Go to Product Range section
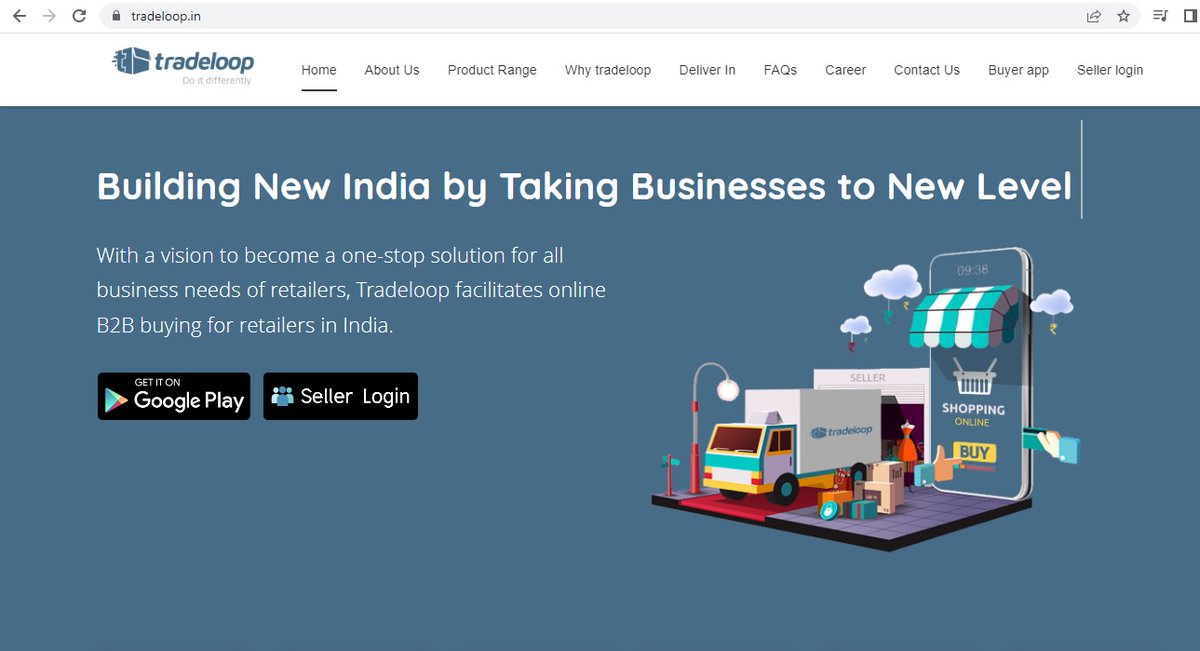1200x651 pixels. pos(492,70)
